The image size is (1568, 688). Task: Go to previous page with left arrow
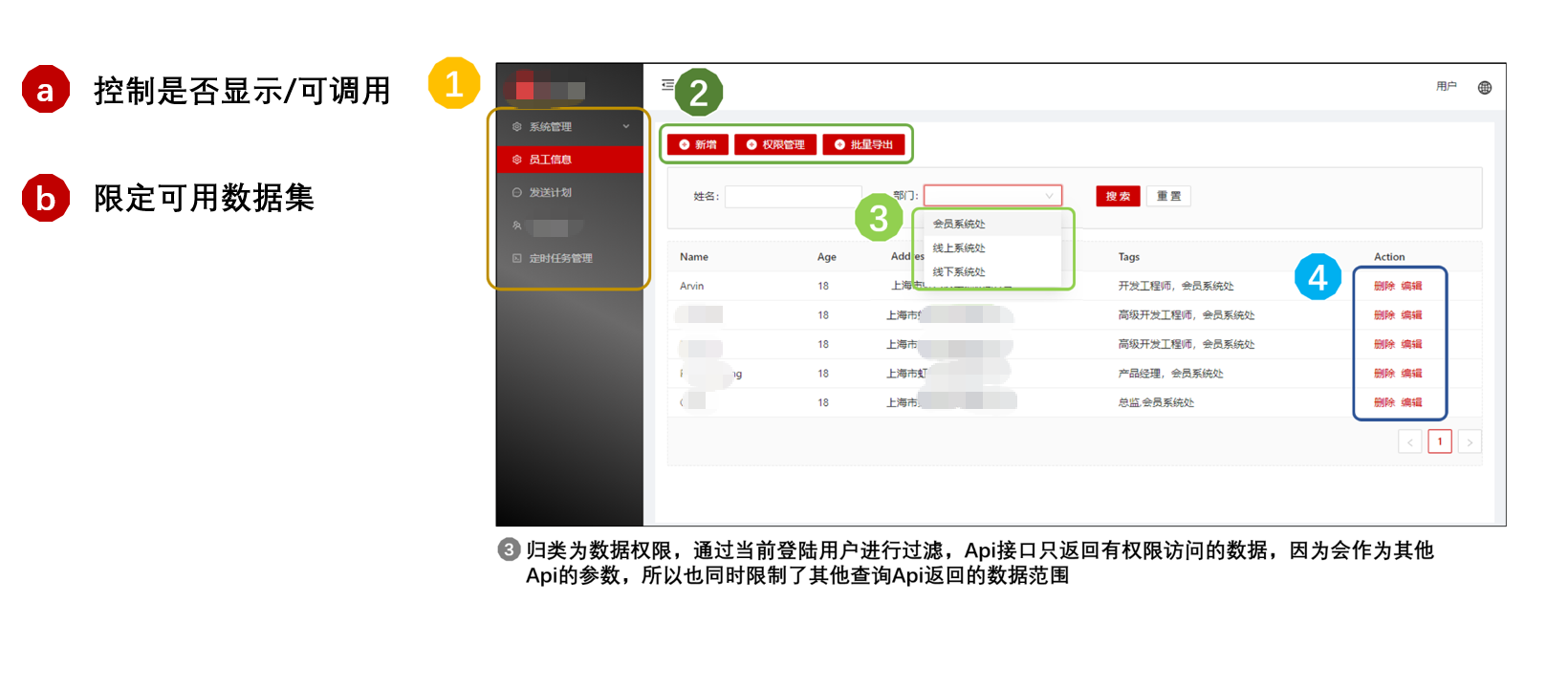(x=1409, y=441)
